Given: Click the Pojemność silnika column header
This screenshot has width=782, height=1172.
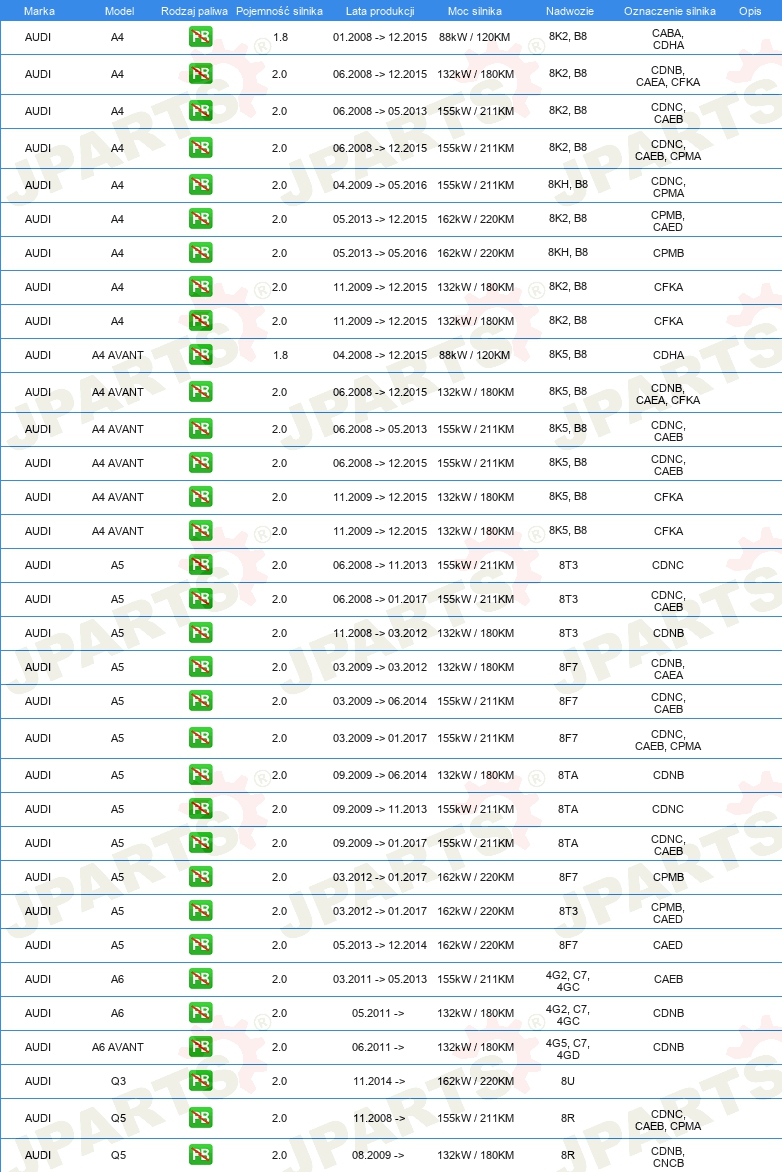Looking at the screenshot, I should point(280,11).
